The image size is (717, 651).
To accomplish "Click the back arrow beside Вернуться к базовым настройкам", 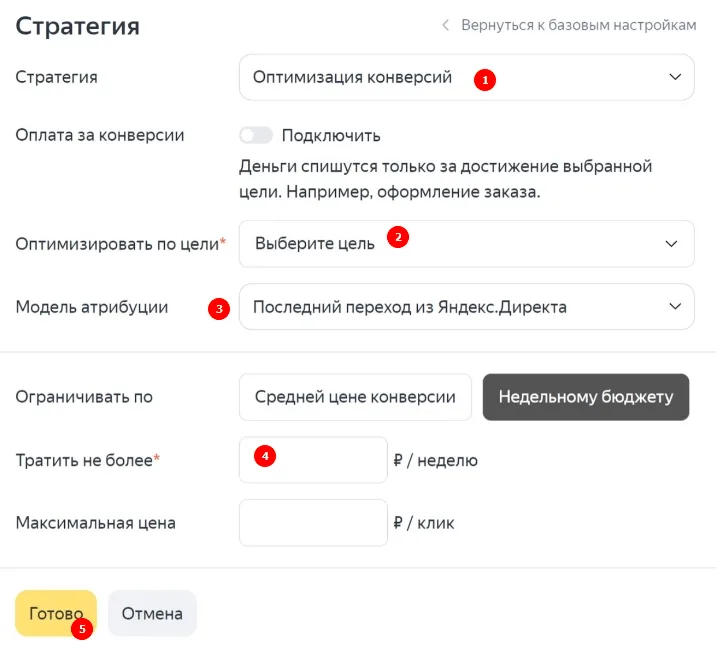I will click(x=445, y=25).
